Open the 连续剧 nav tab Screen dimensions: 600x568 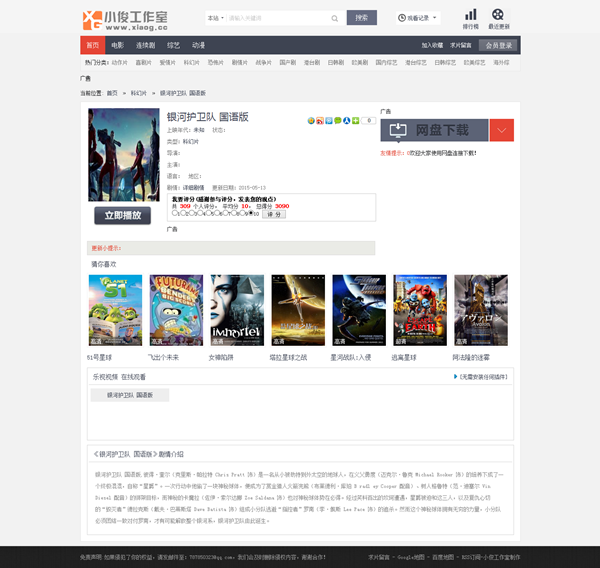(145, 45)
